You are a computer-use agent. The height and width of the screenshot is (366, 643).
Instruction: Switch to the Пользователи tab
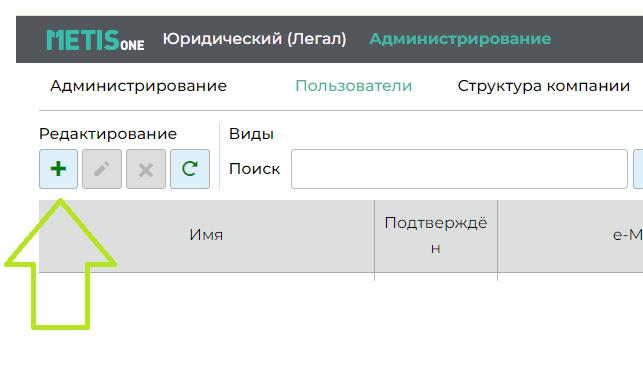coord(353,86)
